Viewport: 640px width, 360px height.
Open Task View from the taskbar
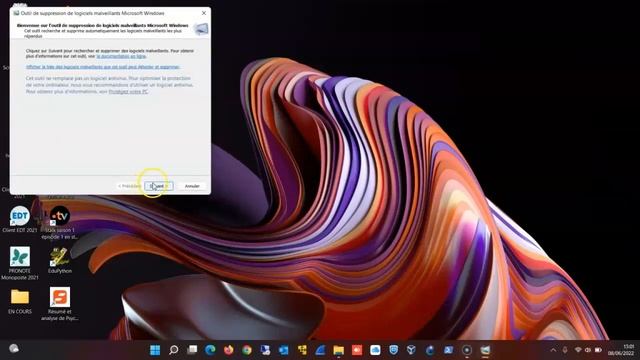(192, 350)
